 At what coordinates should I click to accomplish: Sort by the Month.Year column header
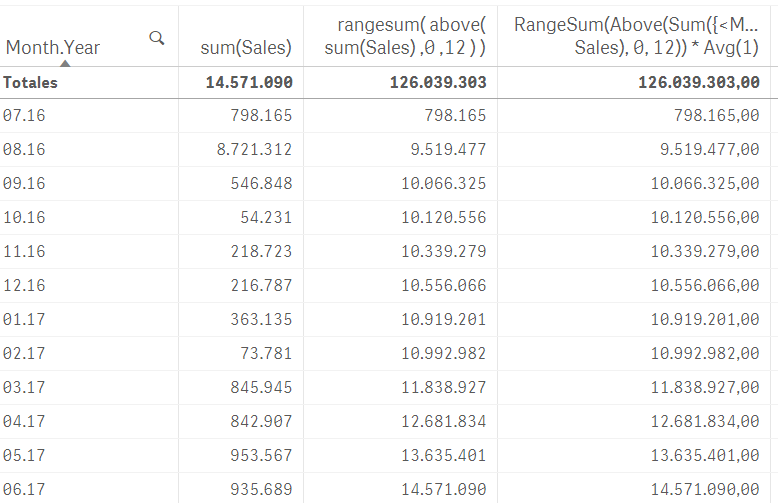pos(53,47)
